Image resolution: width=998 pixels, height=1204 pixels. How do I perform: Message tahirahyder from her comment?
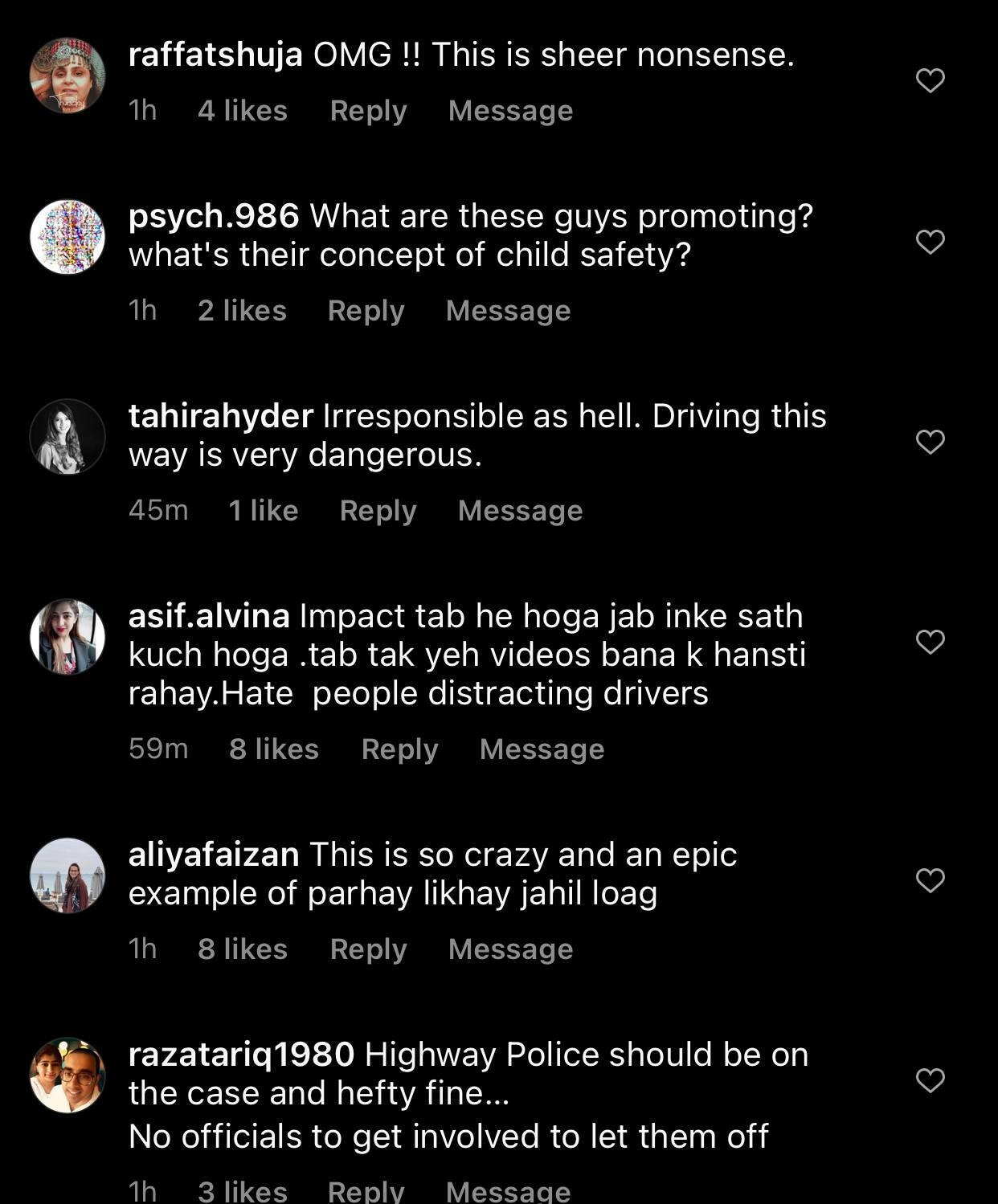point(520,511)
